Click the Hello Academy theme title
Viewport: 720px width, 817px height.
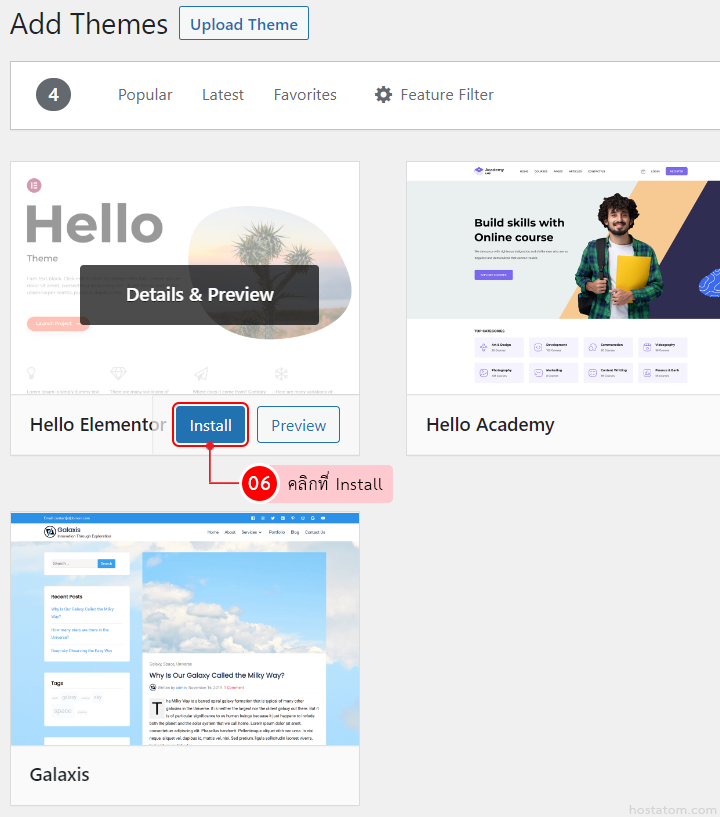point(490,425)
